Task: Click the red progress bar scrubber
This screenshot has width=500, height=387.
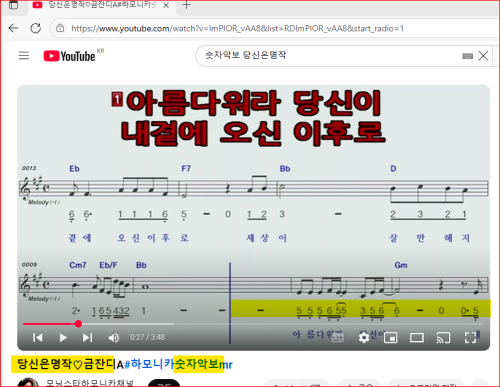Action: point(78,323)
